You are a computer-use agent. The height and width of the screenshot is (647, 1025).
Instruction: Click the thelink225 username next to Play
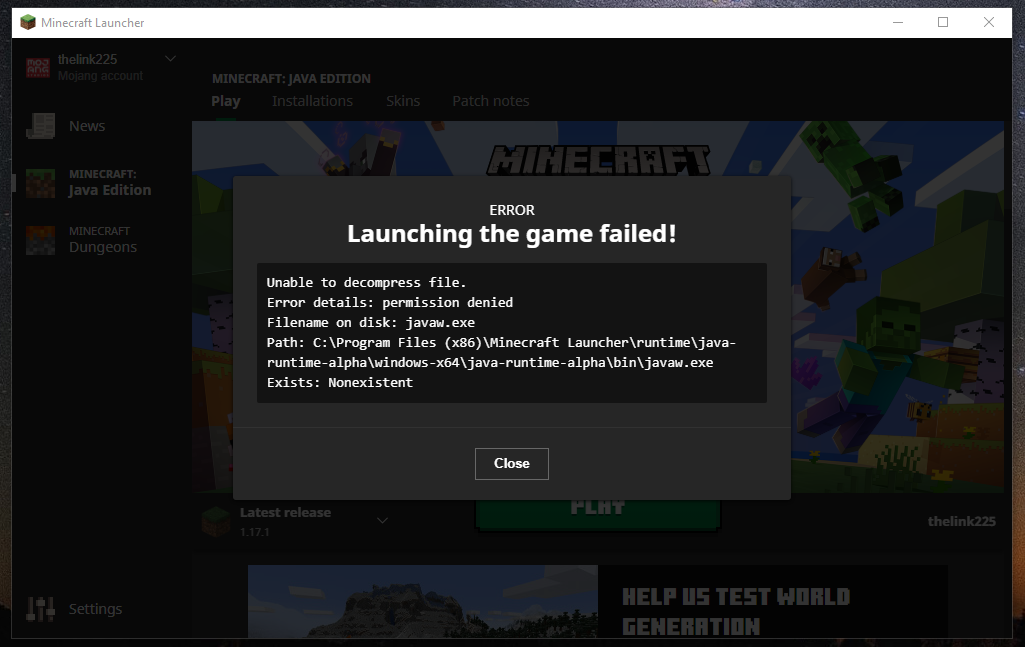(x=962, y=522)
